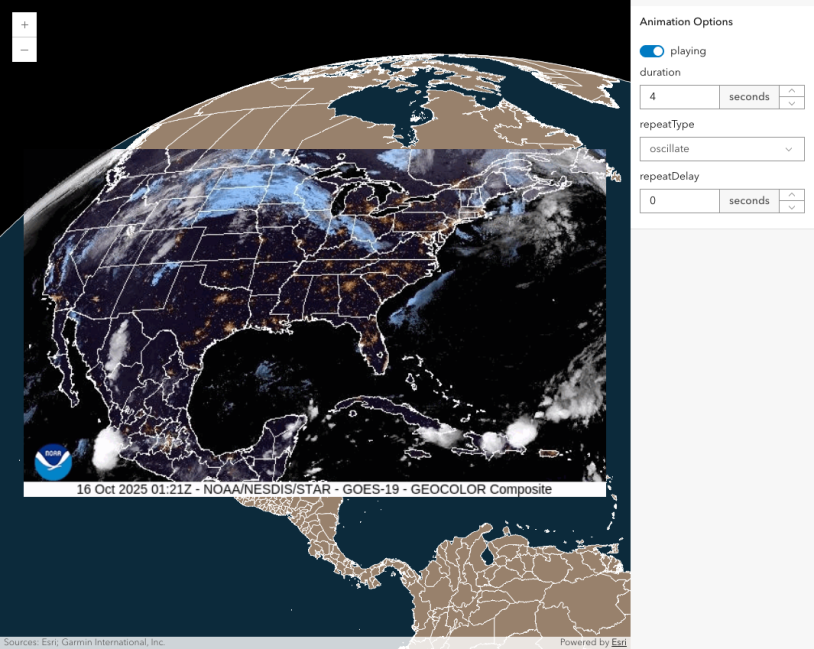Decrease the duration value with the down arrow

pyautogui.click(x=792, y=103)
